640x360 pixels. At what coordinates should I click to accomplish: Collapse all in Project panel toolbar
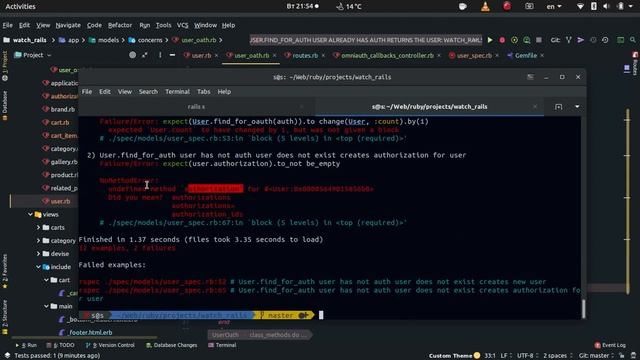(x=145, y=55)
